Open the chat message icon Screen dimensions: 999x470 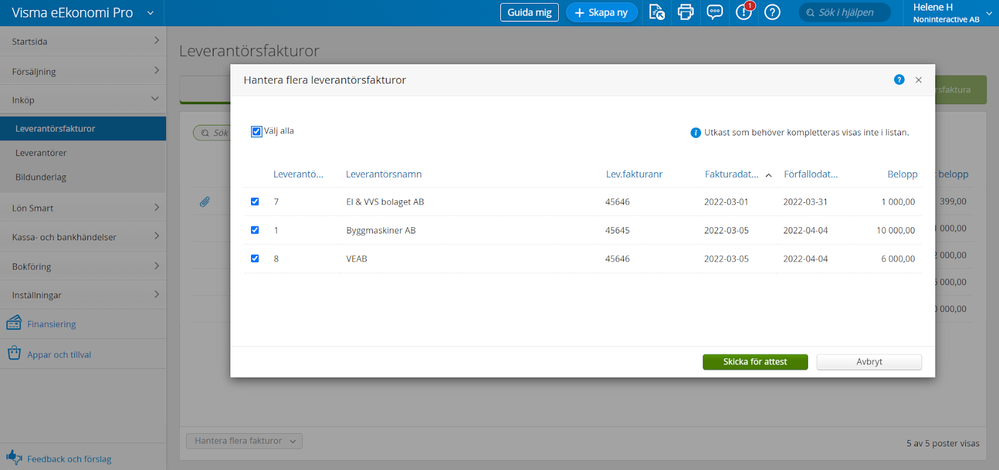tap(714, 13)
